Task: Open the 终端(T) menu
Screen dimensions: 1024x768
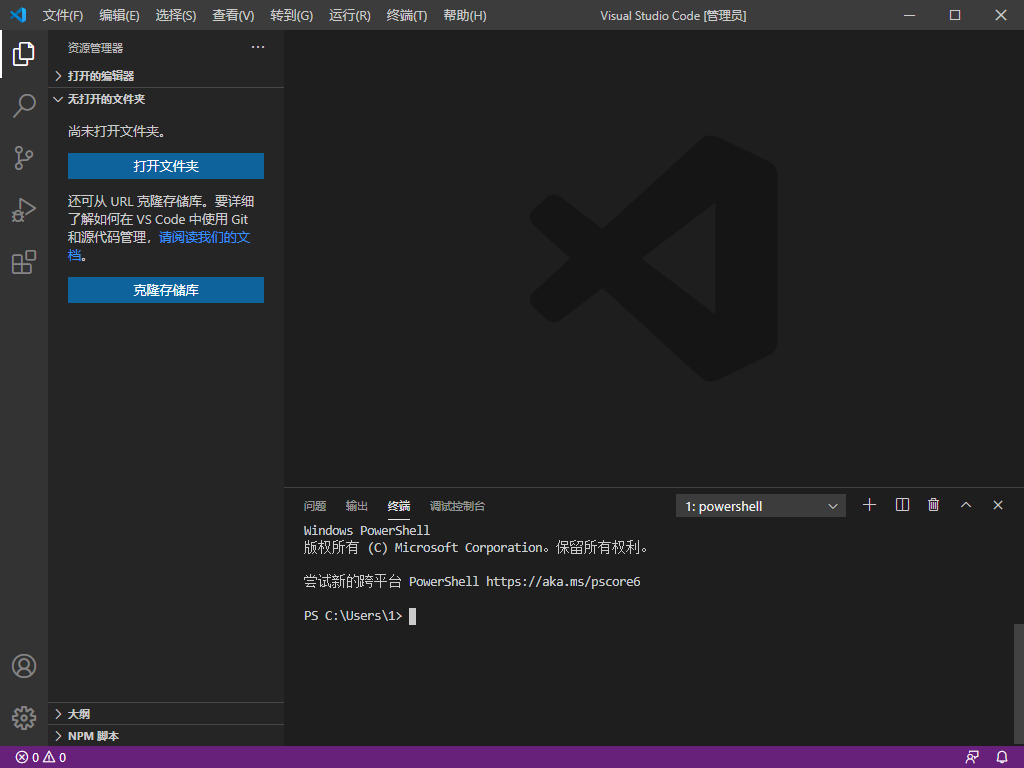Action: [x=406, y=16]
